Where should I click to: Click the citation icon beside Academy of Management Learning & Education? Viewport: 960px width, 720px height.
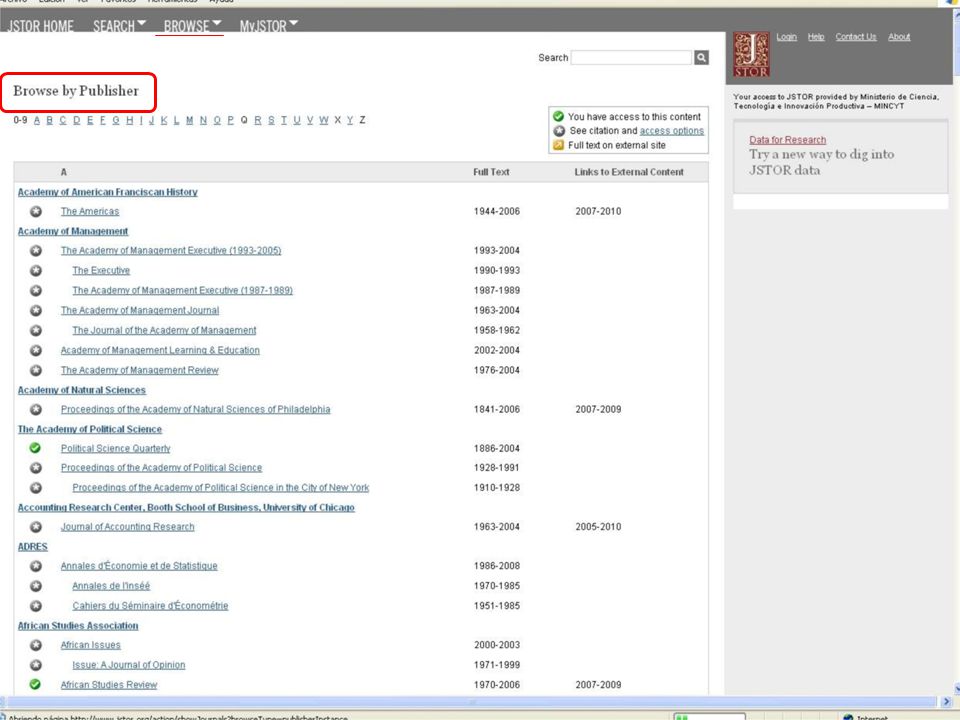(36, 350)
